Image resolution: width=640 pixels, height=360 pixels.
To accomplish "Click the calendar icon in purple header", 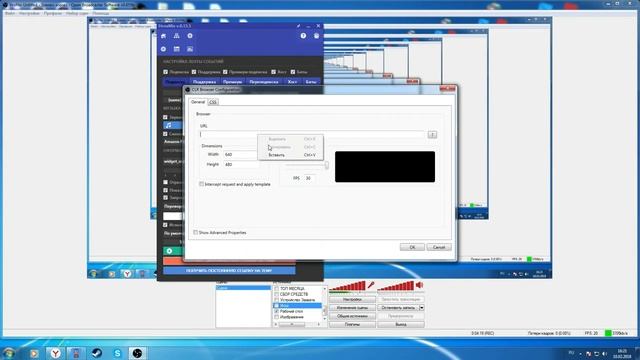I will pos(176,49).
